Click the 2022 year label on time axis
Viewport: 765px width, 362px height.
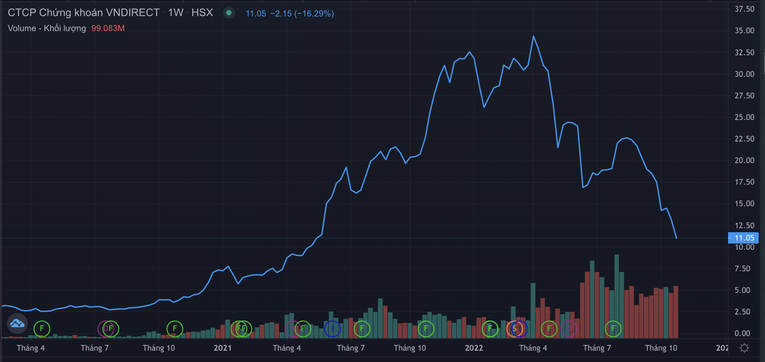(x=474, y=348)
